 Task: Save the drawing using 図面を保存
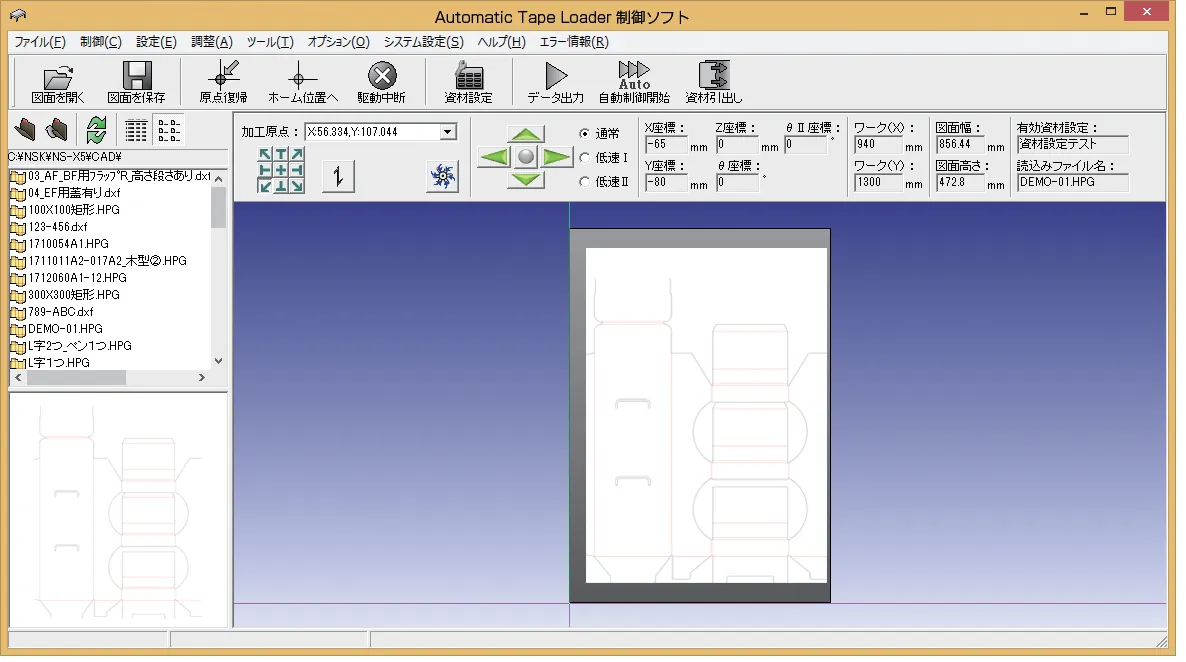[135, 81]
